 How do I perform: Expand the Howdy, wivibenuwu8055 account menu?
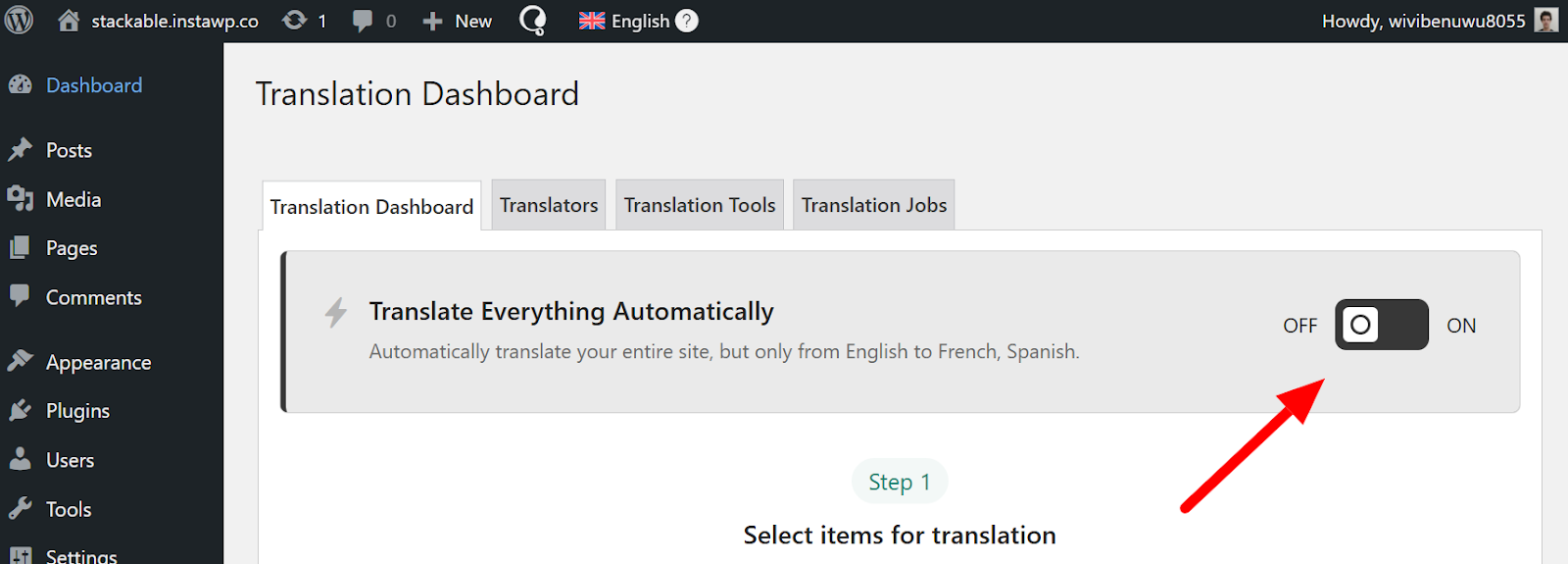pos(1423,21)
